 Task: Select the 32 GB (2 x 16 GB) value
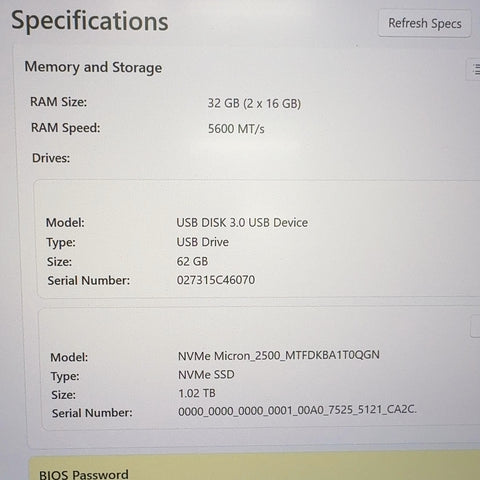point(254,103)
